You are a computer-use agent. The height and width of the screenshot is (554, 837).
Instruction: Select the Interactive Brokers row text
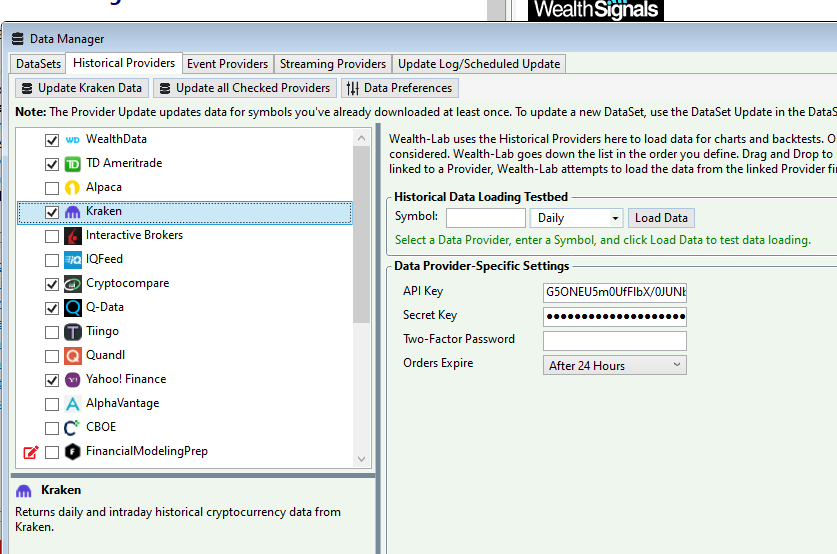[135, 235]
